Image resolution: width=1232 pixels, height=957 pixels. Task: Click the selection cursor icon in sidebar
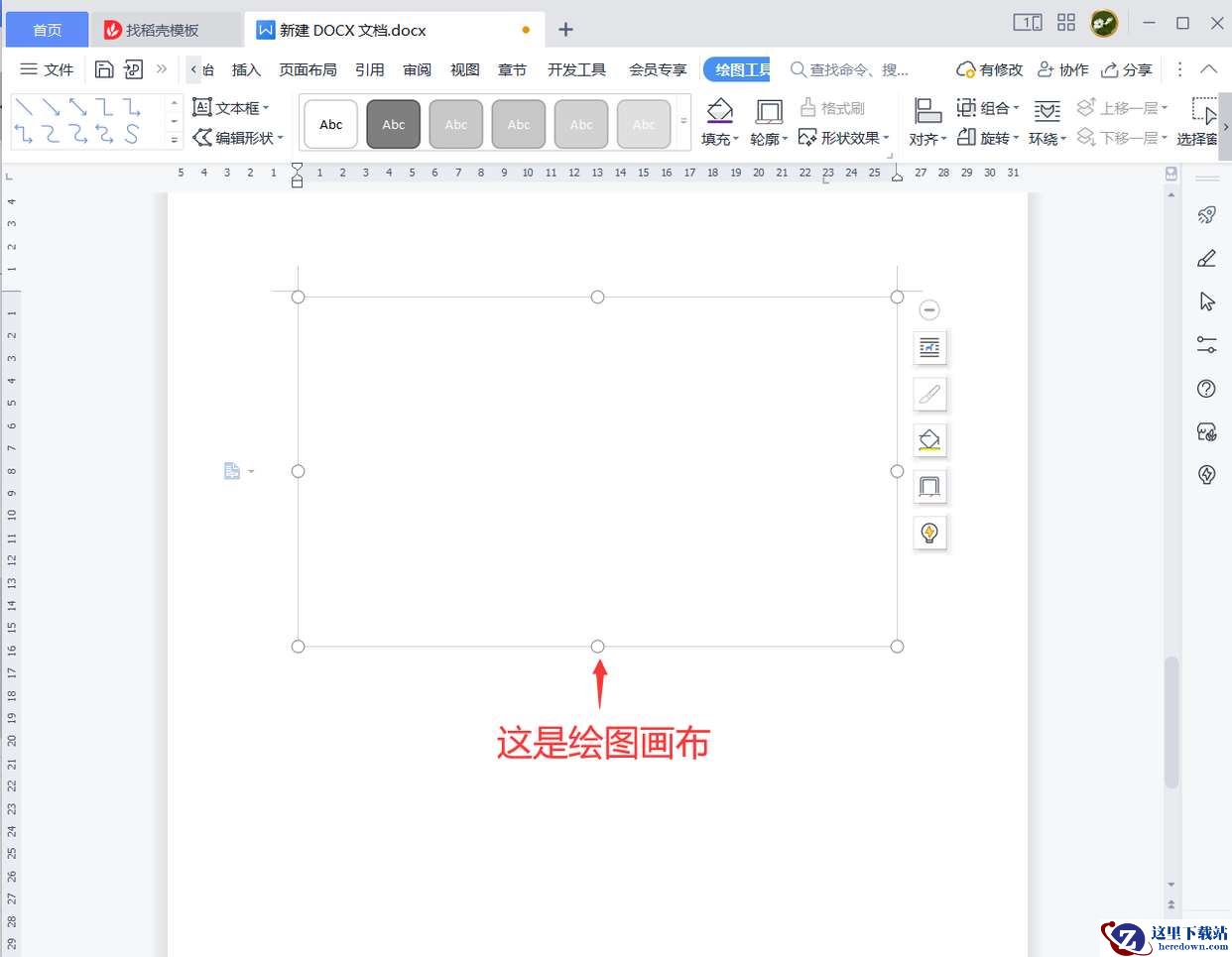coord(1207,301)
